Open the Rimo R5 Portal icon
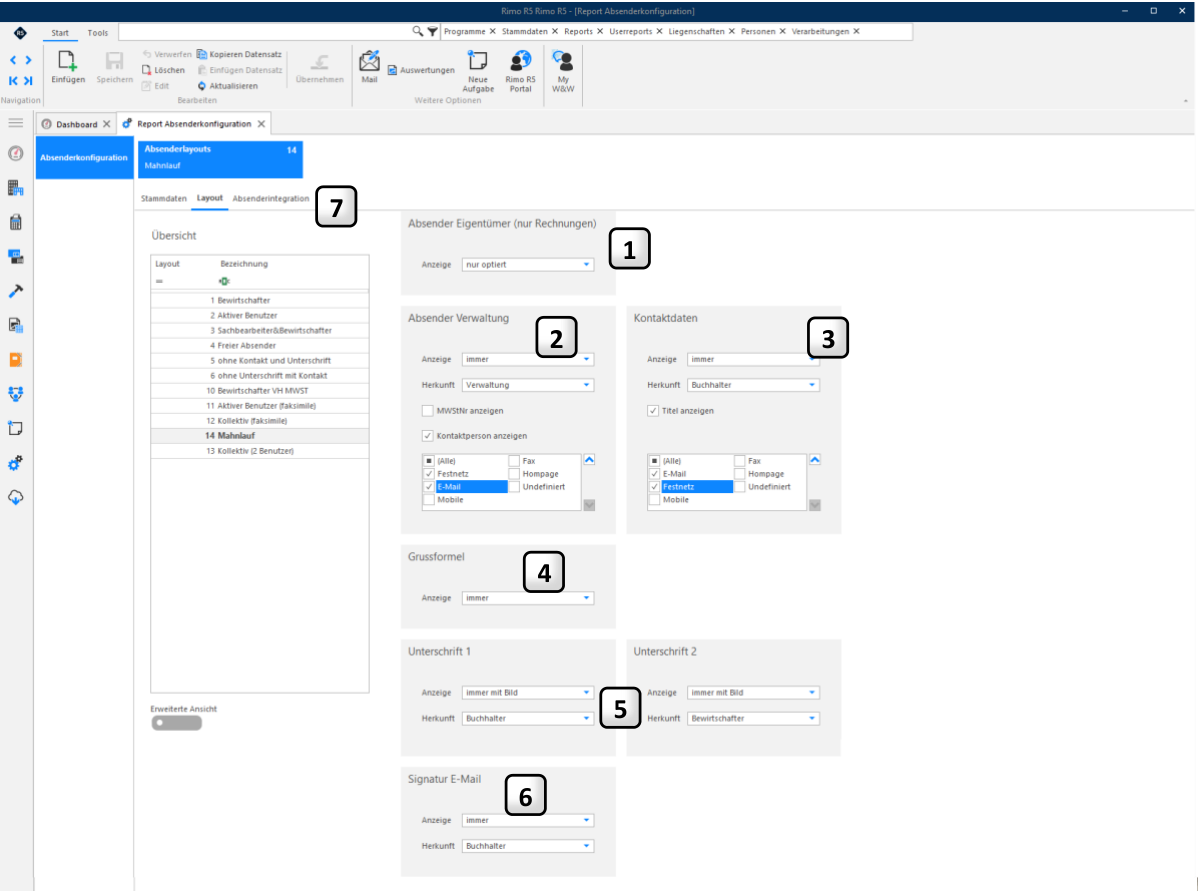The width and height of the screenshot is (1200, 893). [520, 60]
